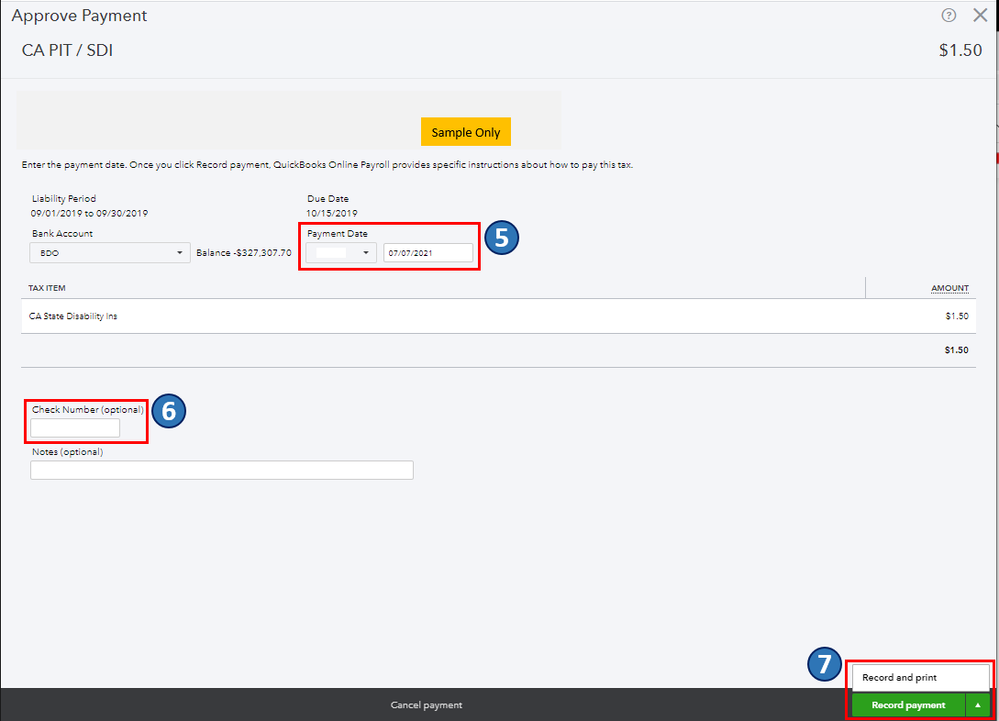
Task: Click Cancel payment link
Action: 426,705
